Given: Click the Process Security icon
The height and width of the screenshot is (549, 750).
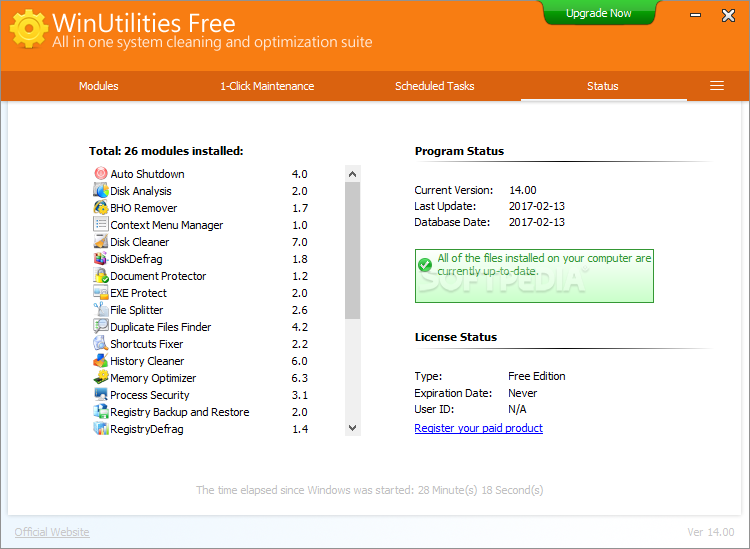Looking at the screenshot, I should coord(100,394).
